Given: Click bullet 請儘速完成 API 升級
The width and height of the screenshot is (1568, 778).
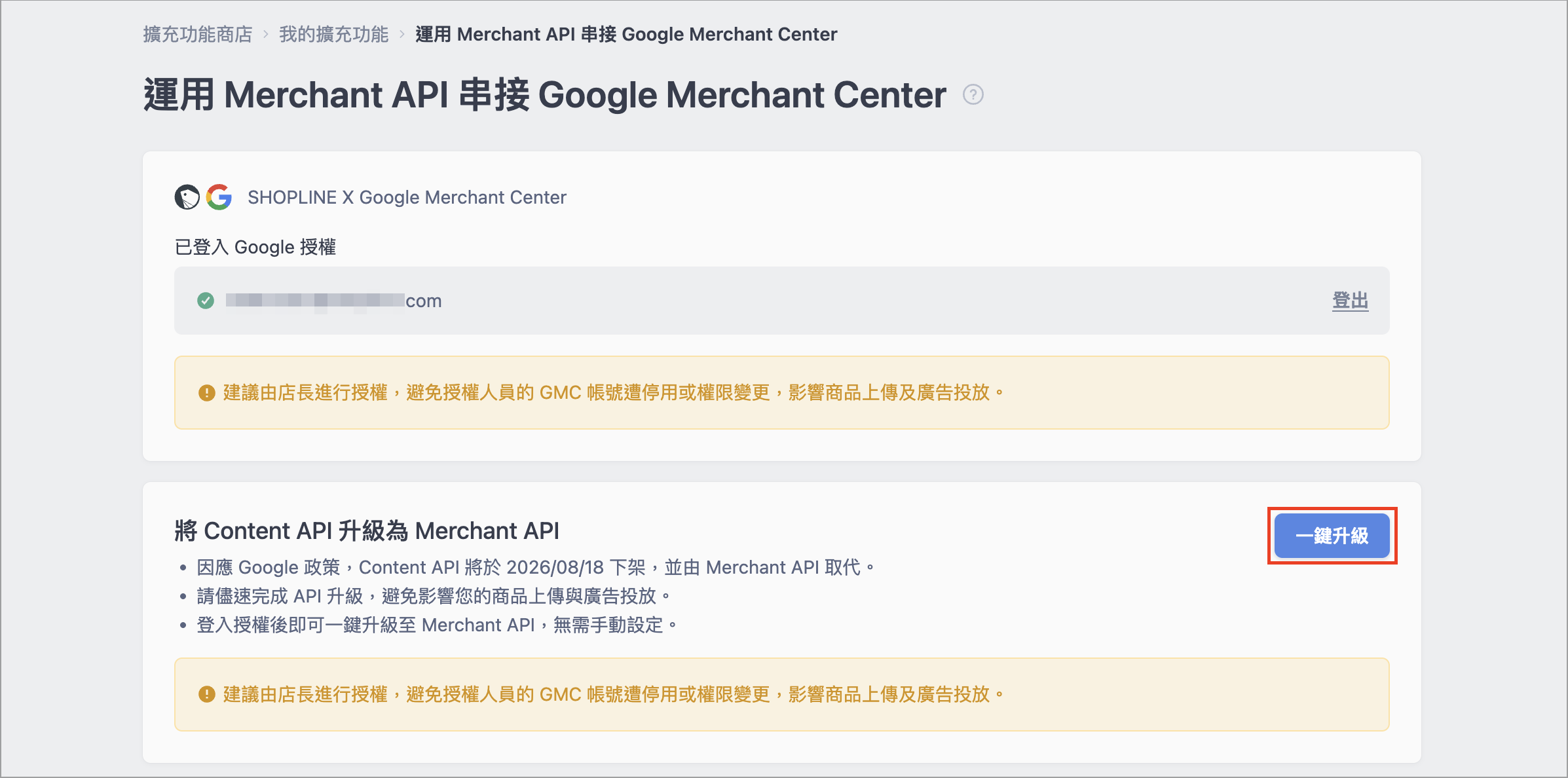Looking at the screenshot, I should [x=433, y=596].
